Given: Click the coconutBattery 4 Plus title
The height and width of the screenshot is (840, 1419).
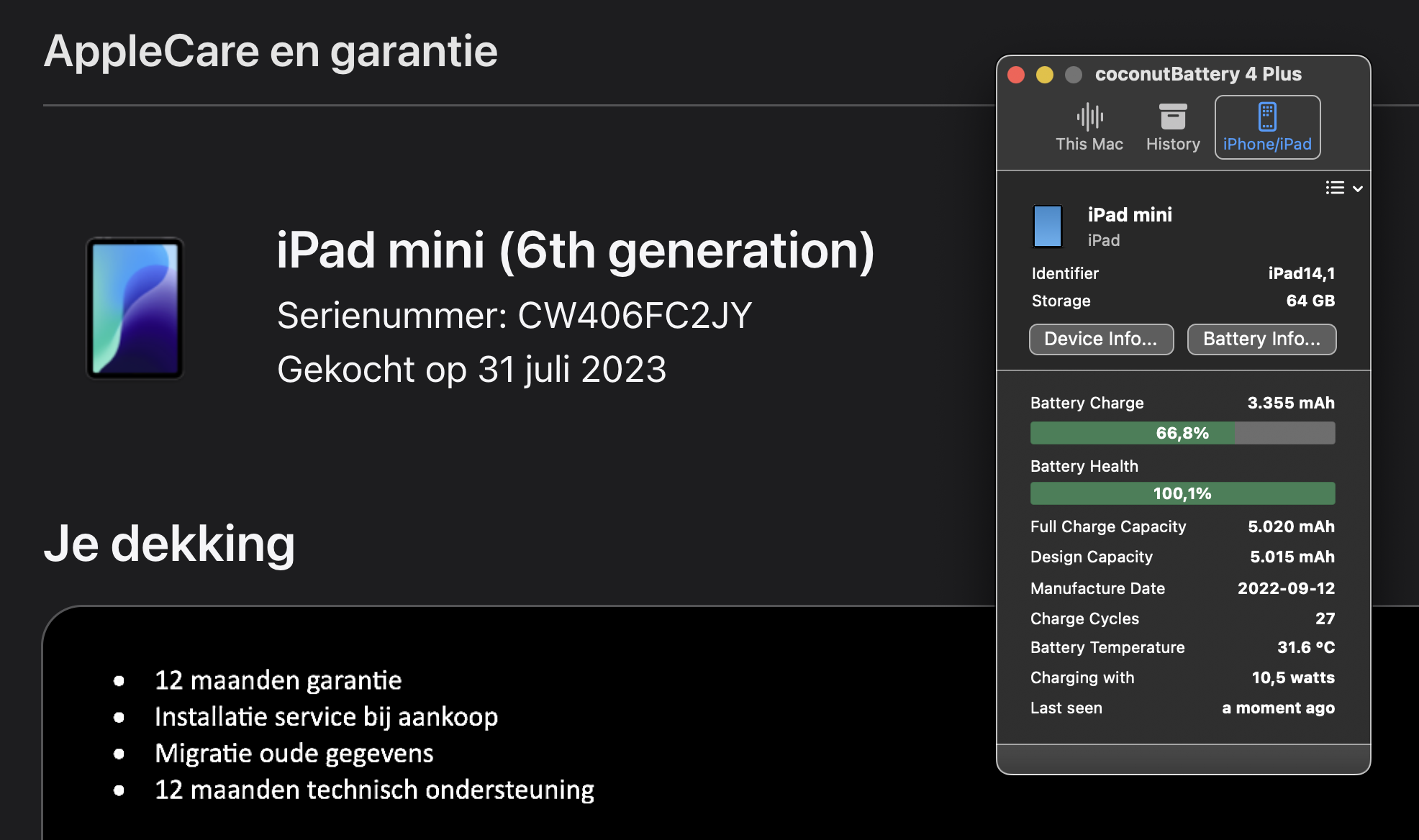Looking at the screenshot, I should coord(1198,74).
